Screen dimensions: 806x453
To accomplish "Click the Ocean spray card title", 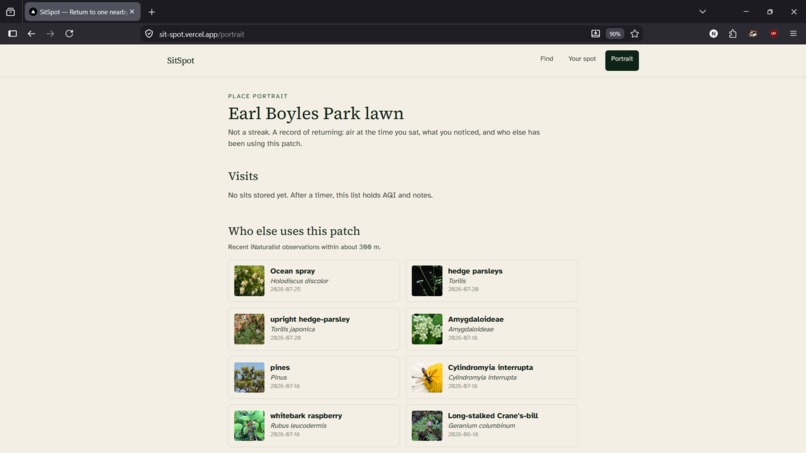I will pos(292,271).
